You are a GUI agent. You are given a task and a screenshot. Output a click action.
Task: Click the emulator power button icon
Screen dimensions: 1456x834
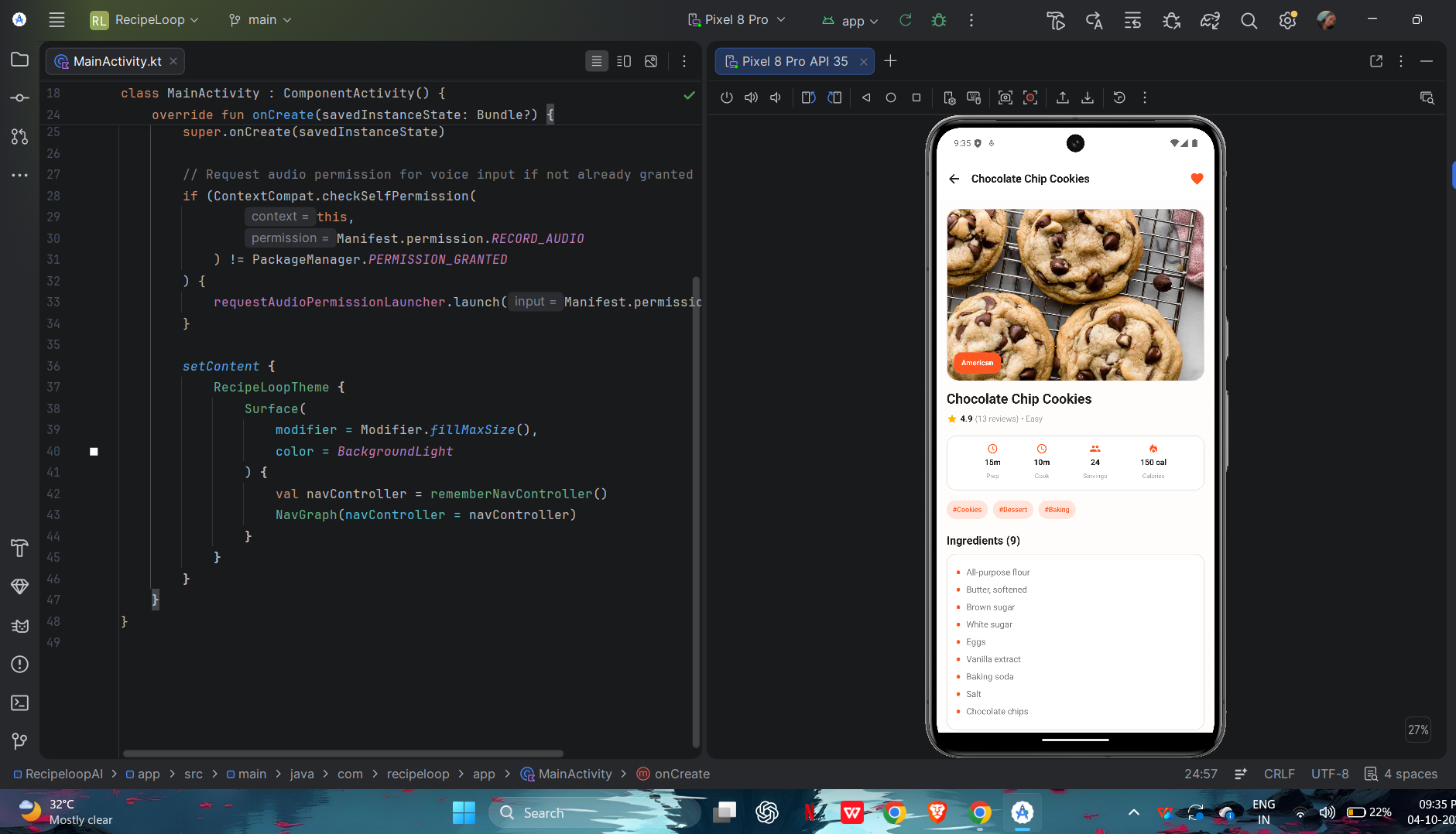(726, 97)
